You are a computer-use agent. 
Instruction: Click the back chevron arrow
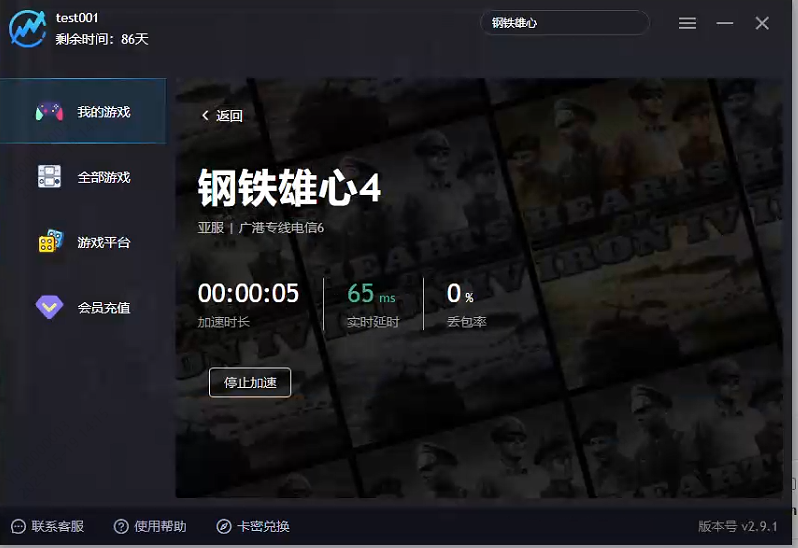point(205,116)
